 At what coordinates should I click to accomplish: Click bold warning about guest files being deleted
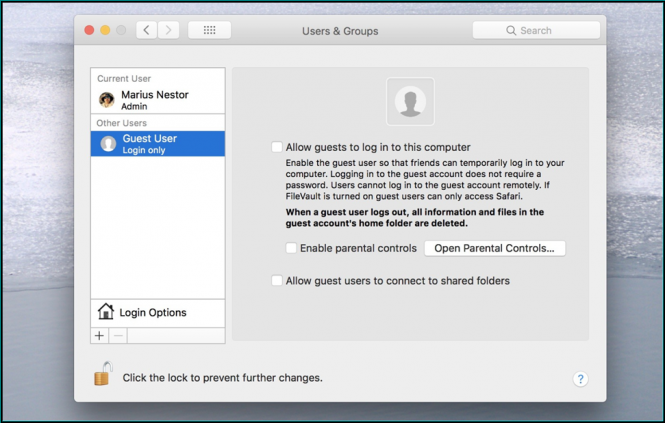tap(414, 217)
